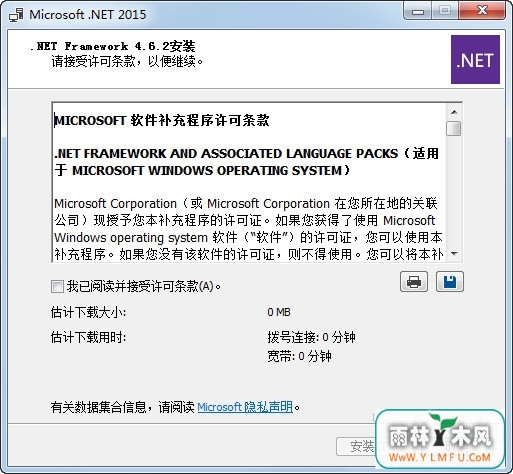Click the heading MICROSOFT 软件补充程序许可条款
Viewport: 513px width, 474px height.
coord(162,121)
